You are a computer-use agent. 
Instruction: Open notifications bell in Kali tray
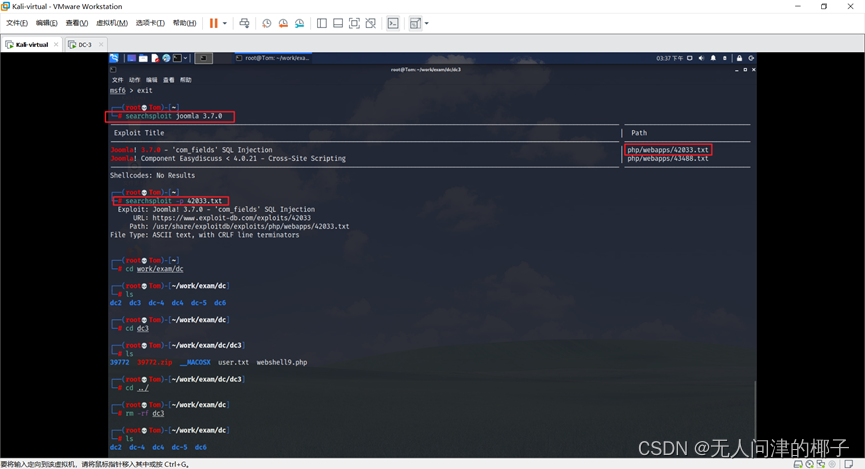[x=713, y=58]
